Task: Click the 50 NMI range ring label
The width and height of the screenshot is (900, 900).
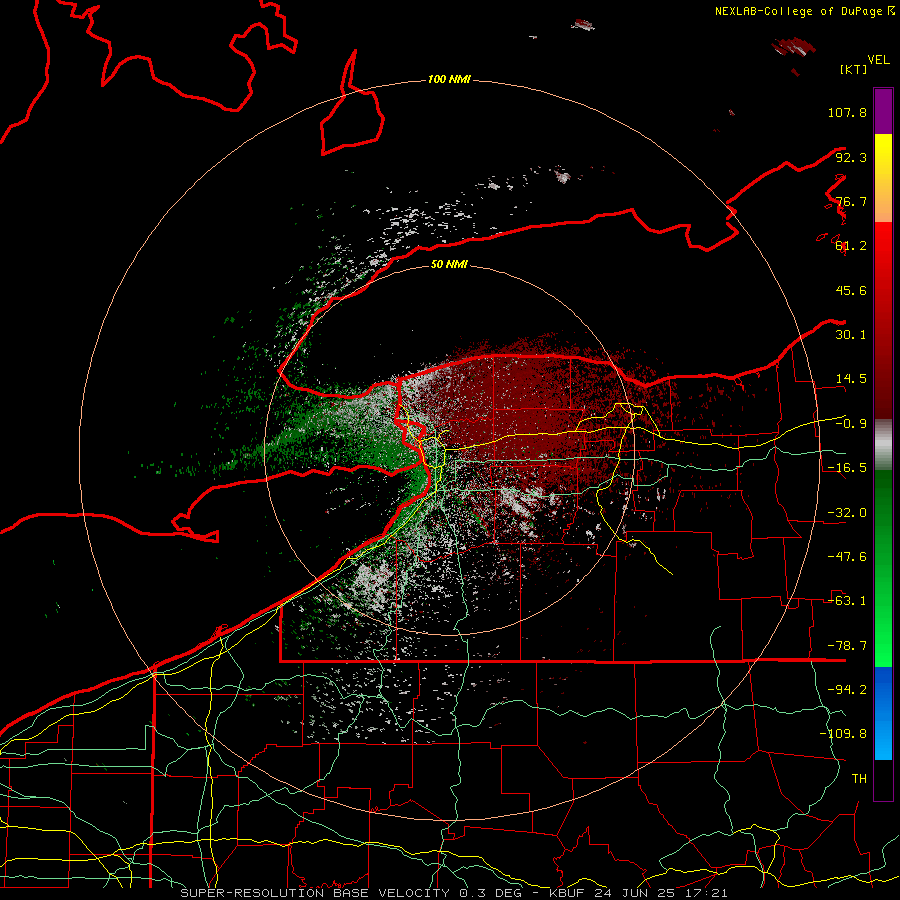Action: coord(449,264)
